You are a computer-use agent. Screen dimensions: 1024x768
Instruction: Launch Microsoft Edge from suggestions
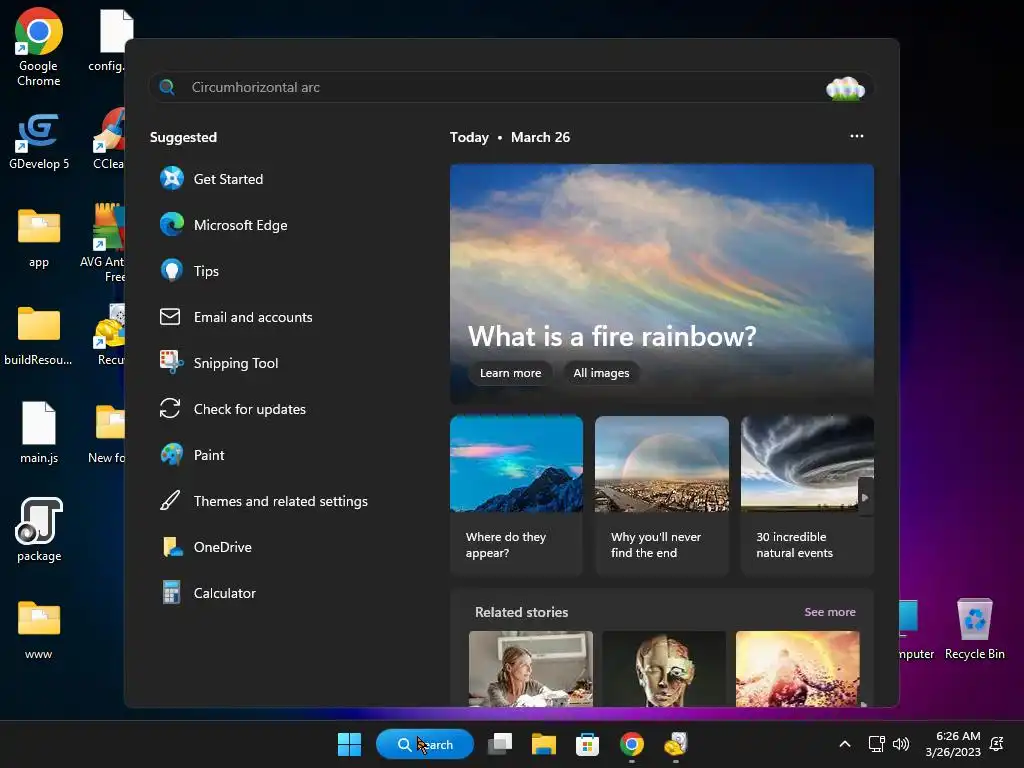pos(223,225)
